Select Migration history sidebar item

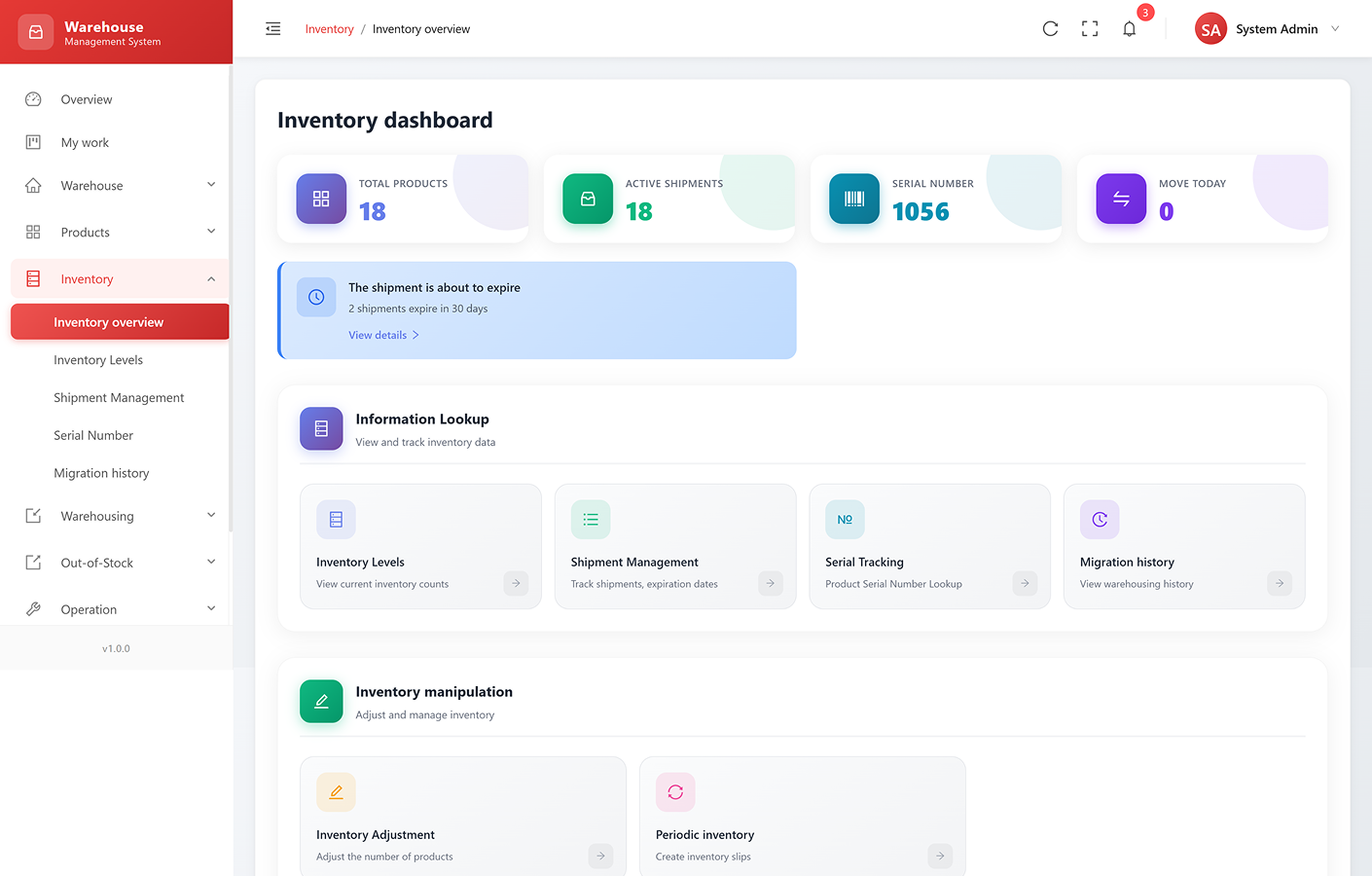(x=101, y=473)
